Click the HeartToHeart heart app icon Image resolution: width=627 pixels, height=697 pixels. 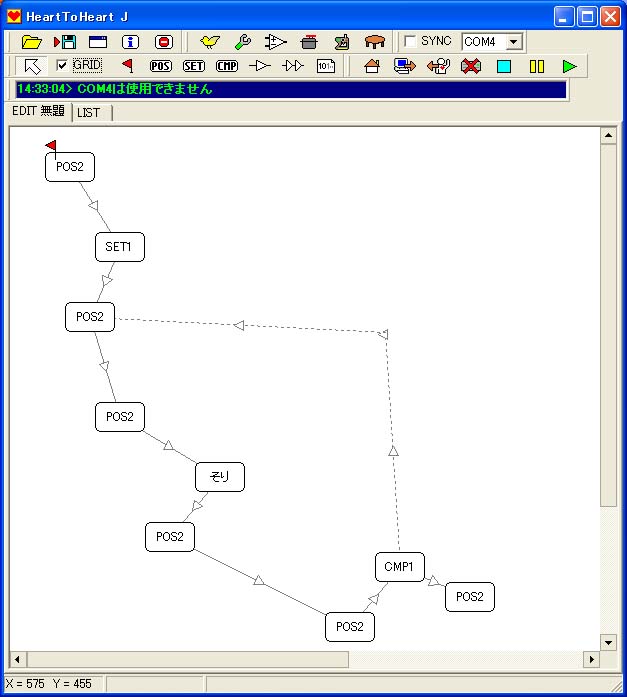coord(14,16)
